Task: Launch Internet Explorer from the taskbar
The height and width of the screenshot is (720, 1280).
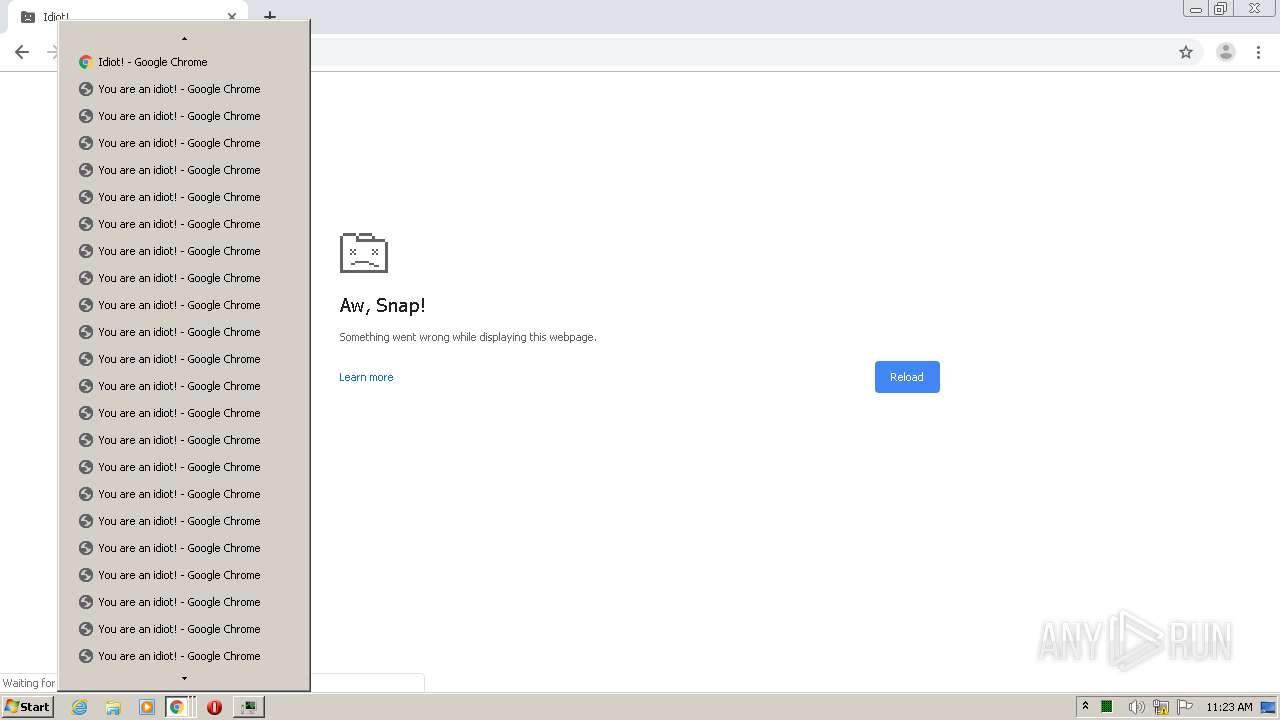Action: [79, 707]
